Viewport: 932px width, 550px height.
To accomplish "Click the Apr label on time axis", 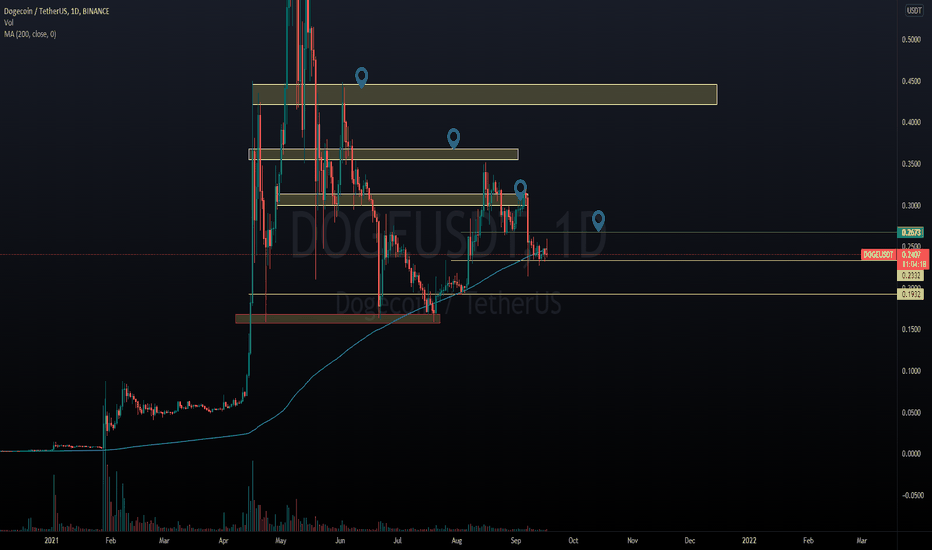I will pyautogui.click(x=223, y=540).
